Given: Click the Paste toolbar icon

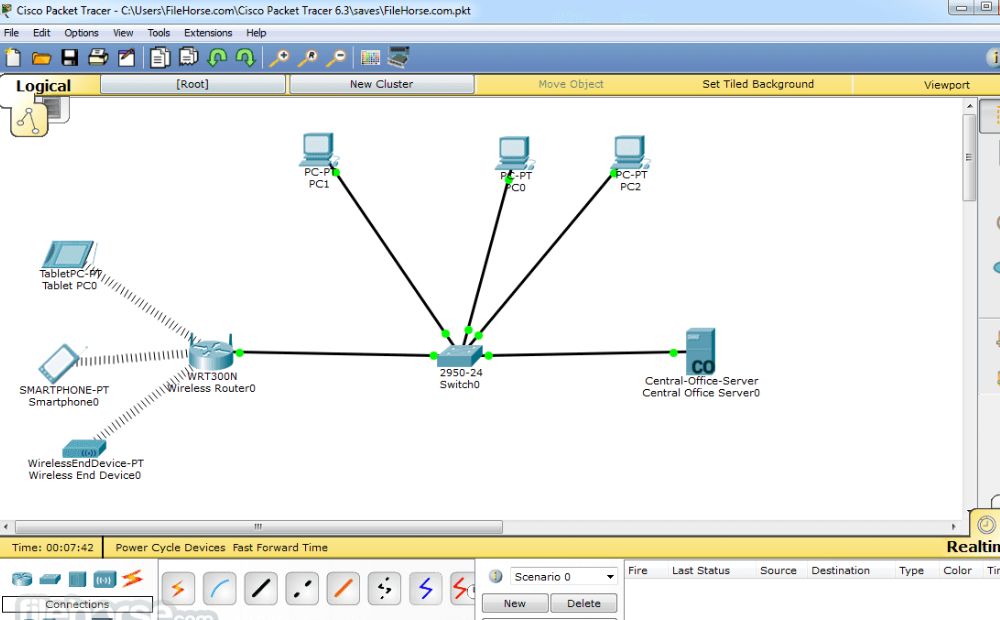Looking at the screenshot, I should 189,57.
